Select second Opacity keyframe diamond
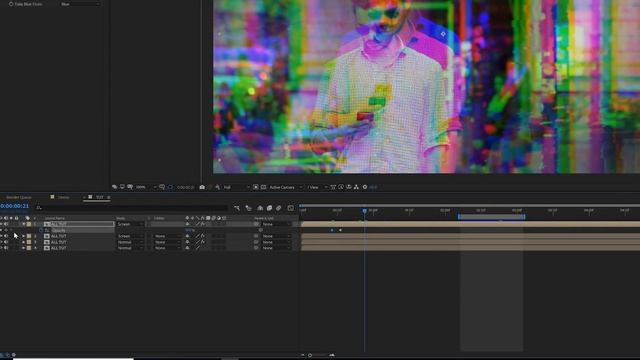 (340, 230)
